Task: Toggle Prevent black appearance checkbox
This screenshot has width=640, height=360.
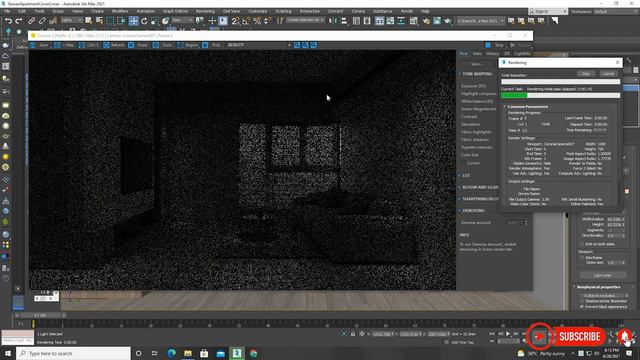Action: [x=582, y=307]
